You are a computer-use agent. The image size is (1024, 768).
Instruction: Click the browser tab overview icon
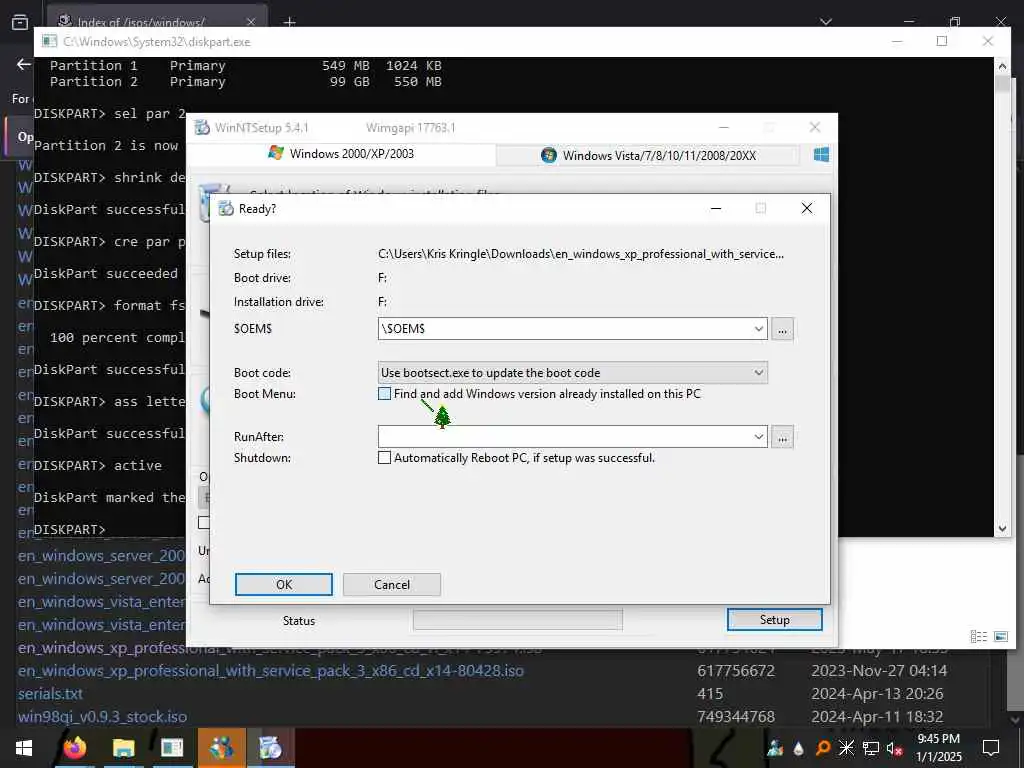tap(20, 22)
